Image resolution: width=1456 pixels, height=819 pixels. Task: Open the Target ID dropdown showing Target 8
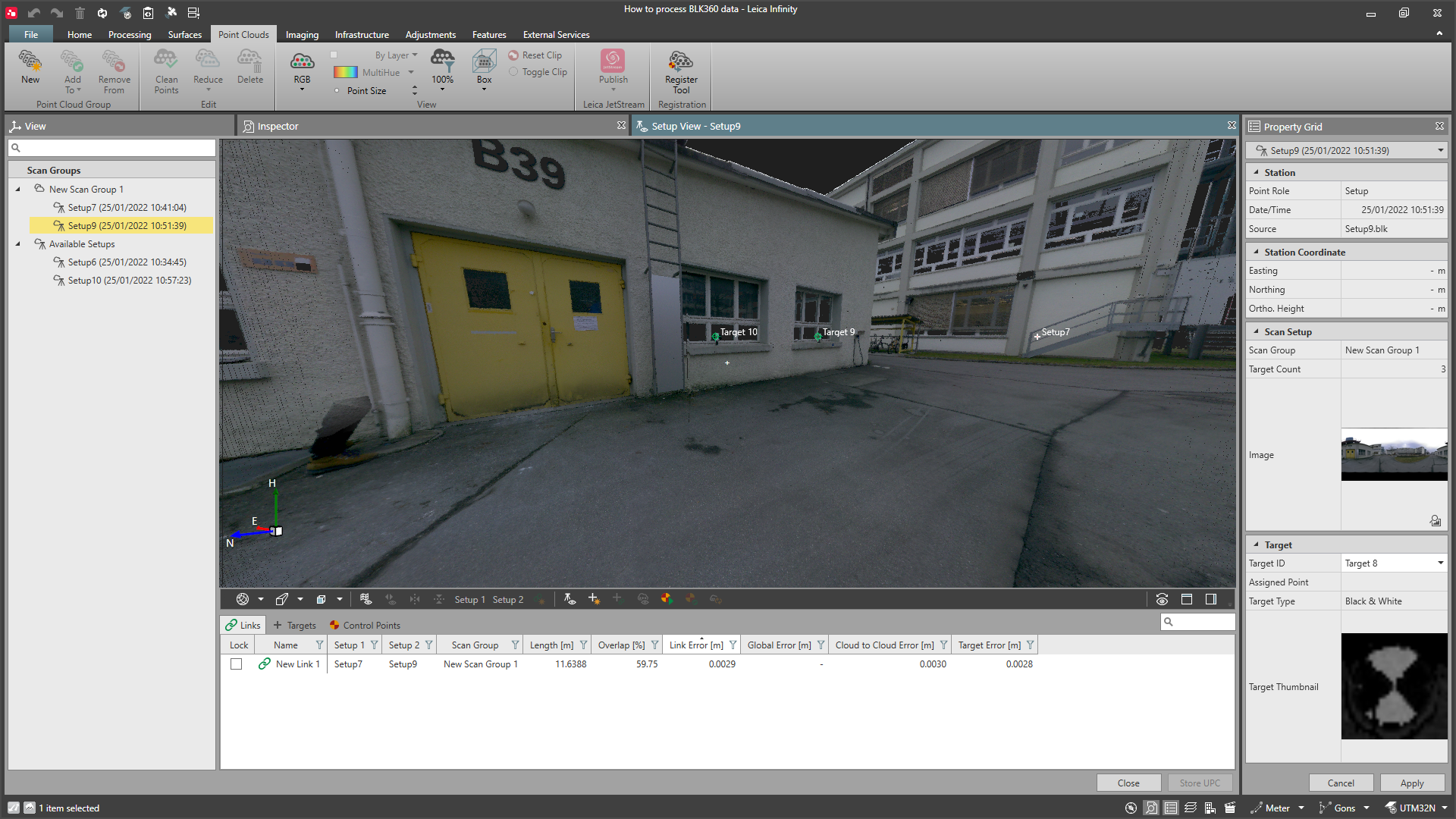[1439, 563]
